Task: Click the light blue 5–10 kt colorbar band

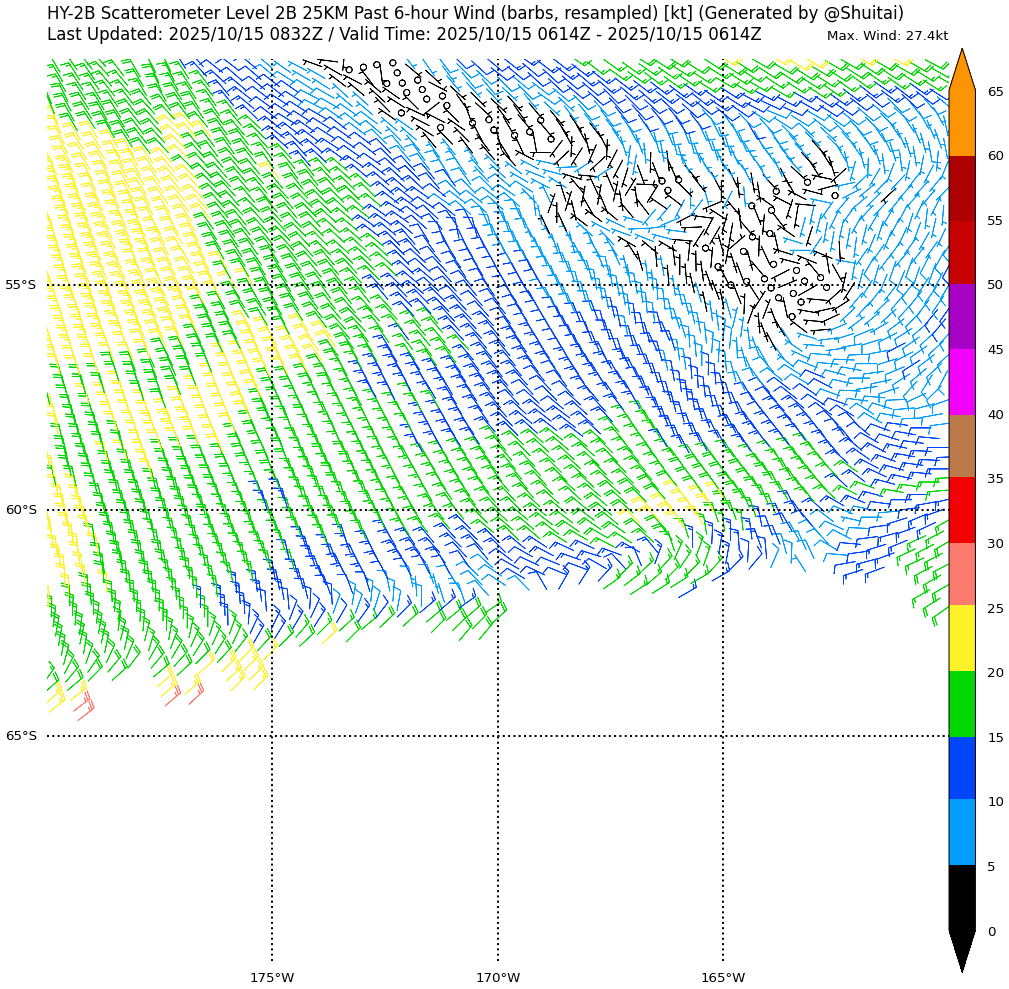Action: click(961, 832)
